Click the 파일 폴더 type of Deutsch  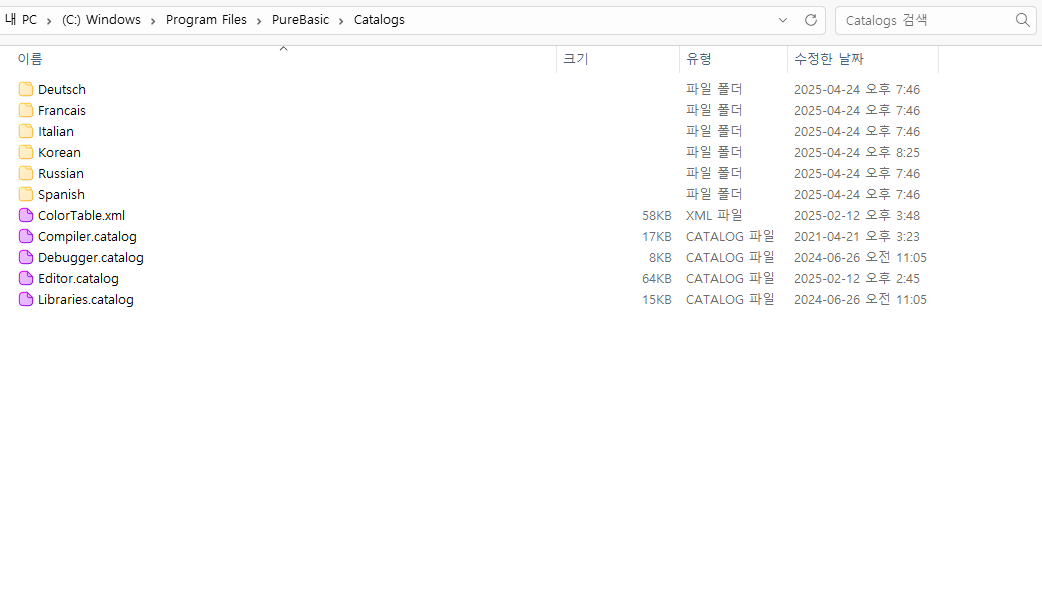714,89
